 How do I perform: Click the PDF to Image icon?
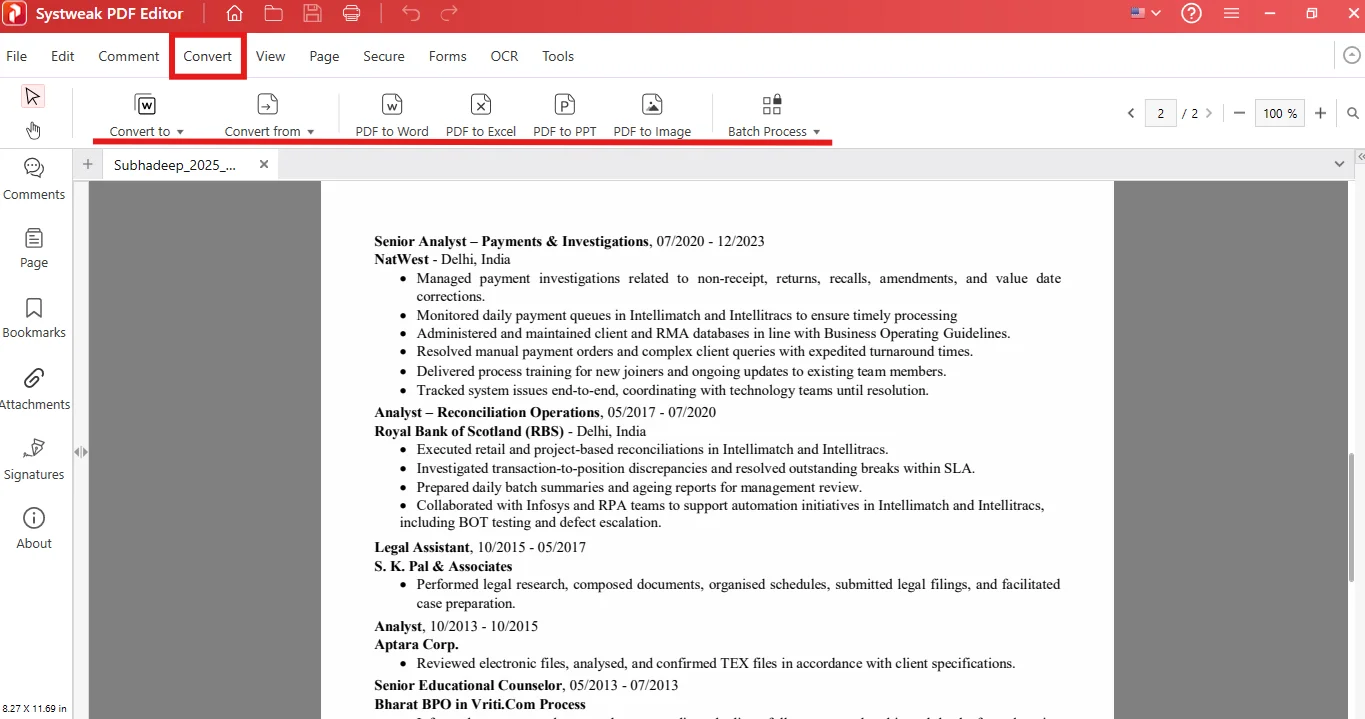[x=652, y=105]
